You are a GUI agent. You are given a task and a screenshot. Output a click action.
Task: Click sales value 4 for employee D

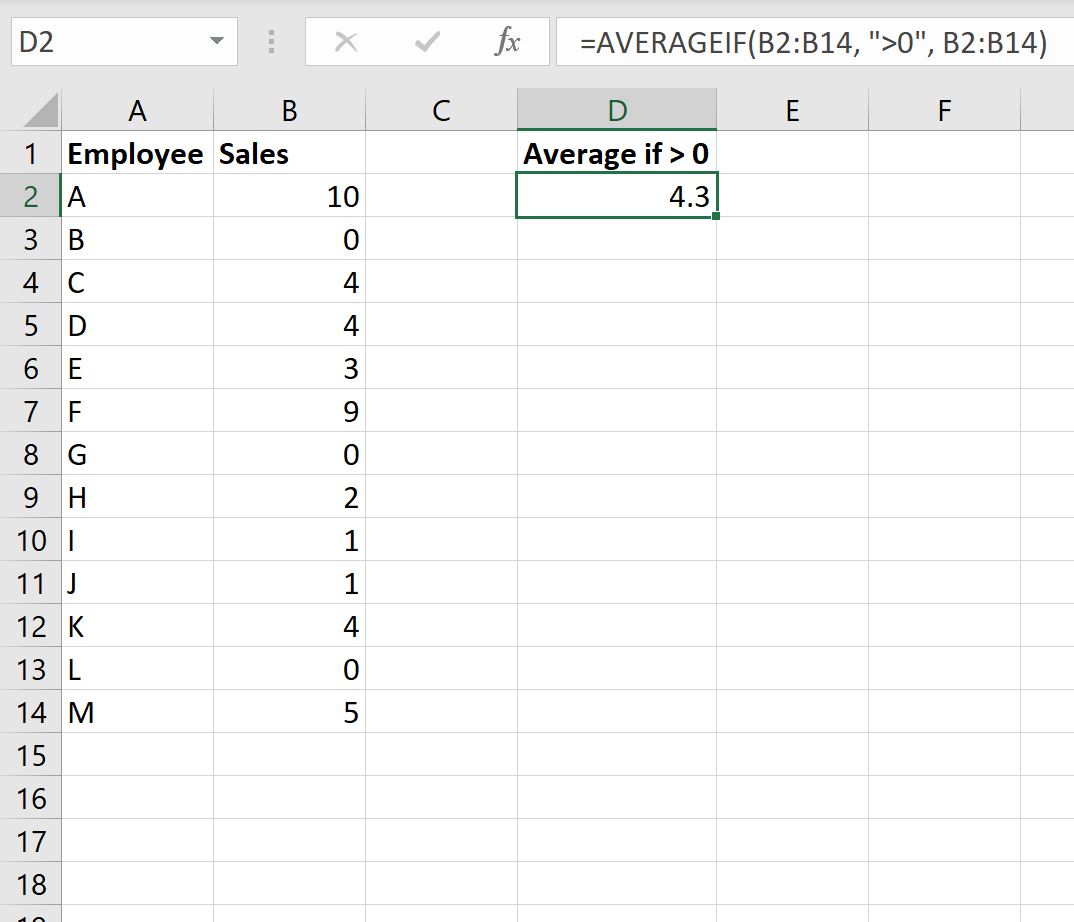pyautogui.click(x=290, y=325)
